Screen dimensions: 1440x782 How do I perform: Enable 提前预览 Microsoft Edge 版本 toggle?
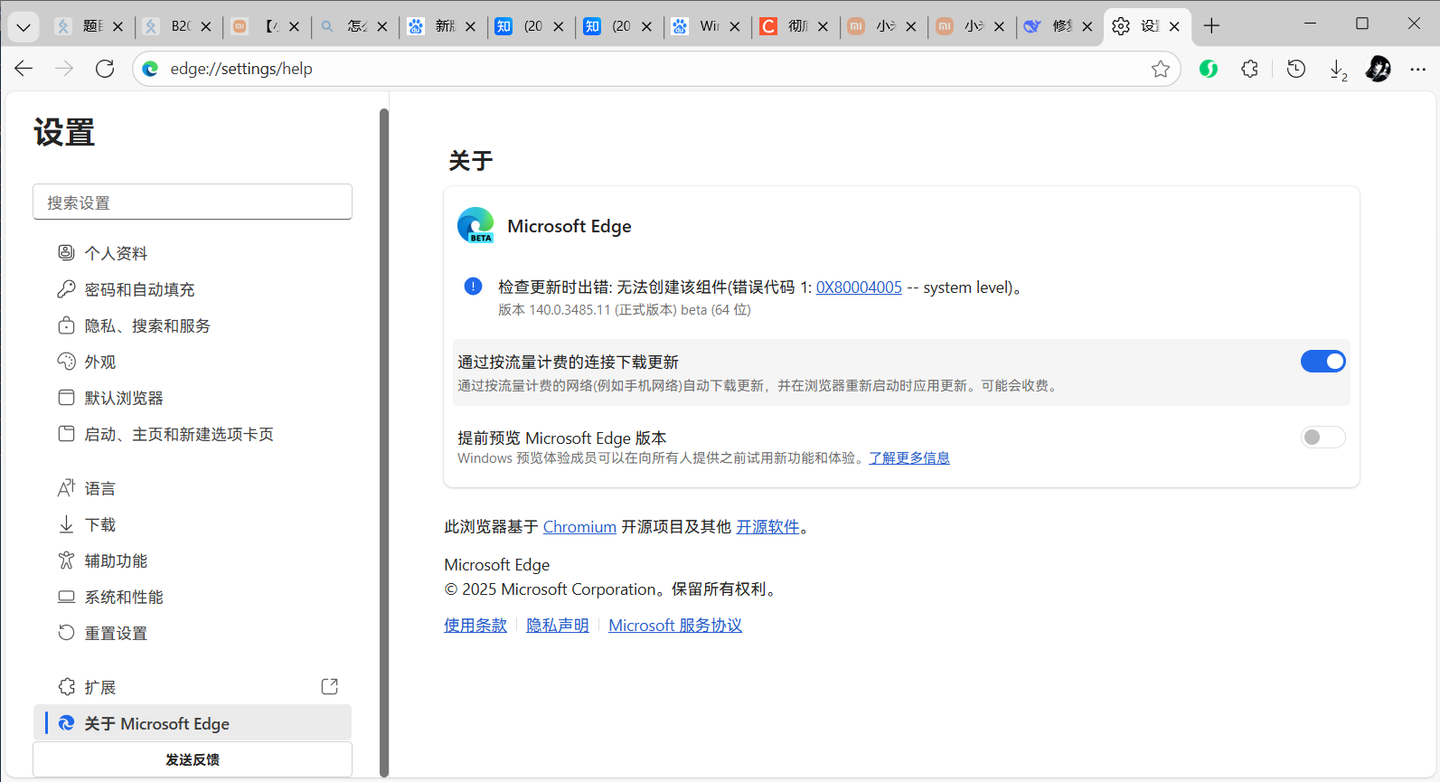pyautogui.click(x=1322, y=437)
